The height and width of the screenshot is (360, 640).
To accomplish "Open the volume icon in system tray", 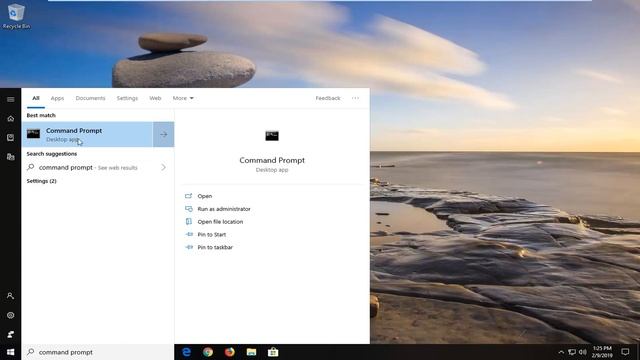I will click(583, 352).
